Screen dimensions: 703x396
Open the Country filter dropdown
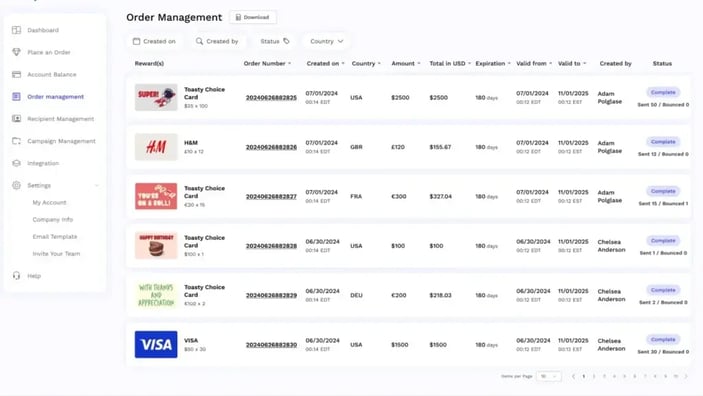click(326, 41)
